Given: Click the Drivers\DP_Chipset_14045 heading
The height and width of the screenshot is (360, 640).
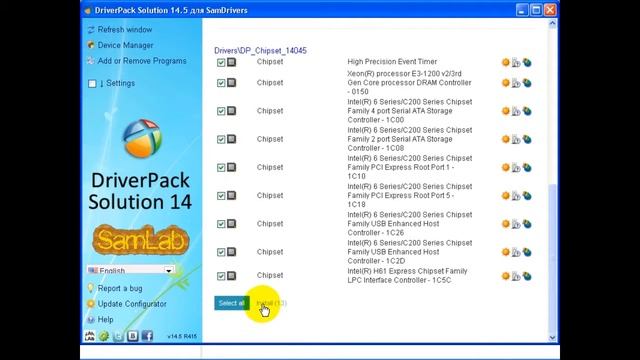Looking at the screenshot, I should coord(260,51).
